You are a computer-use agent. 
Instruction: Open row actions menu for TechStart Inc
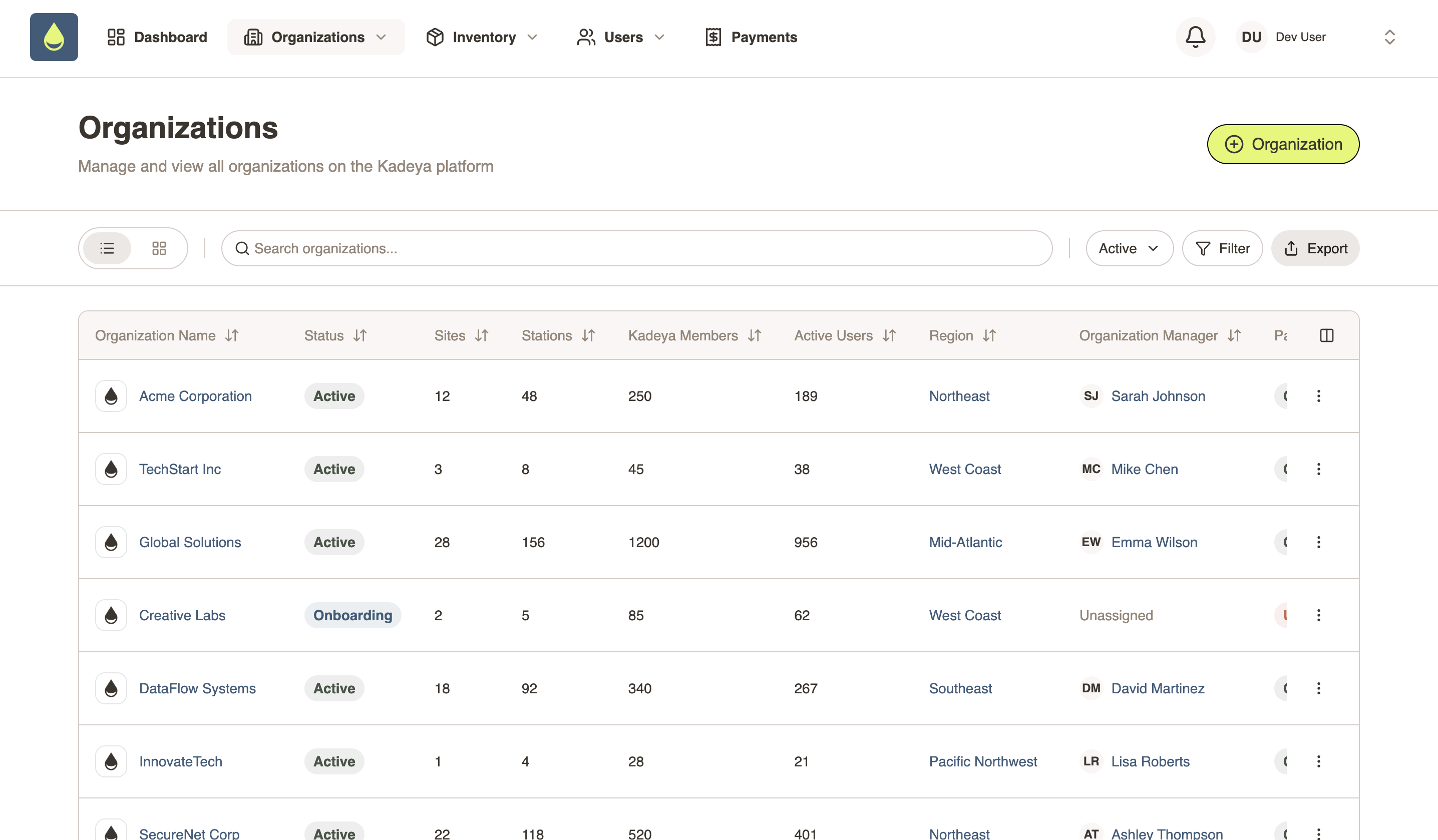(x=1319, y=469)
